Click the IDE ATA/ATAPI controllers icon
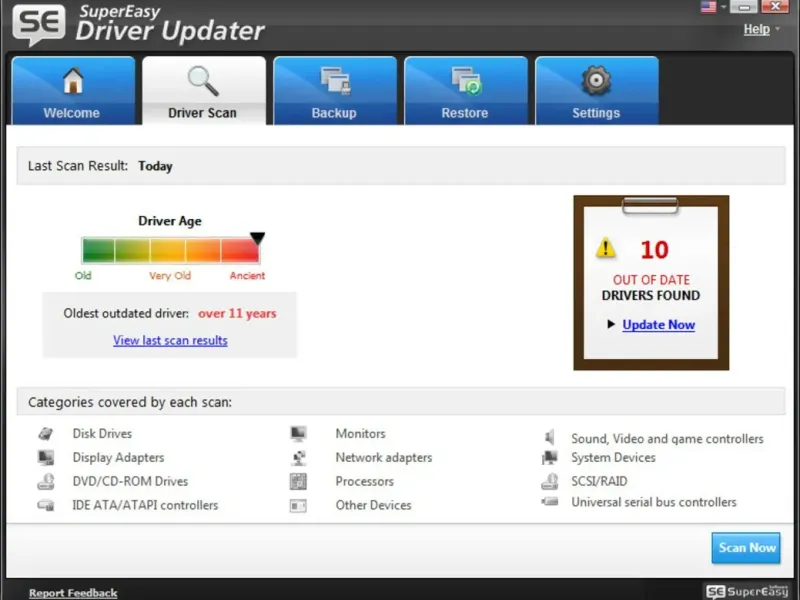 point(46,505)
